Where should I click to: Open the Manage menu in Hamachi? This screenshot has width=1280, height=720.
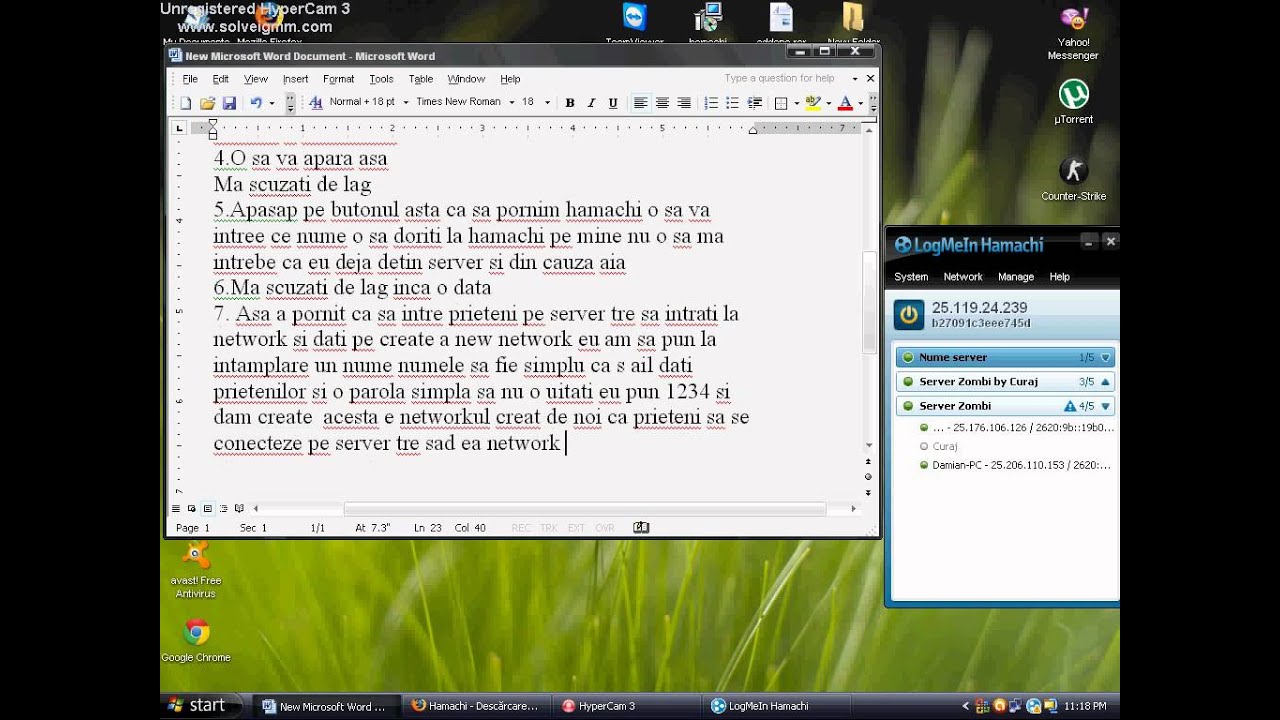click(x=1016, y=277)
